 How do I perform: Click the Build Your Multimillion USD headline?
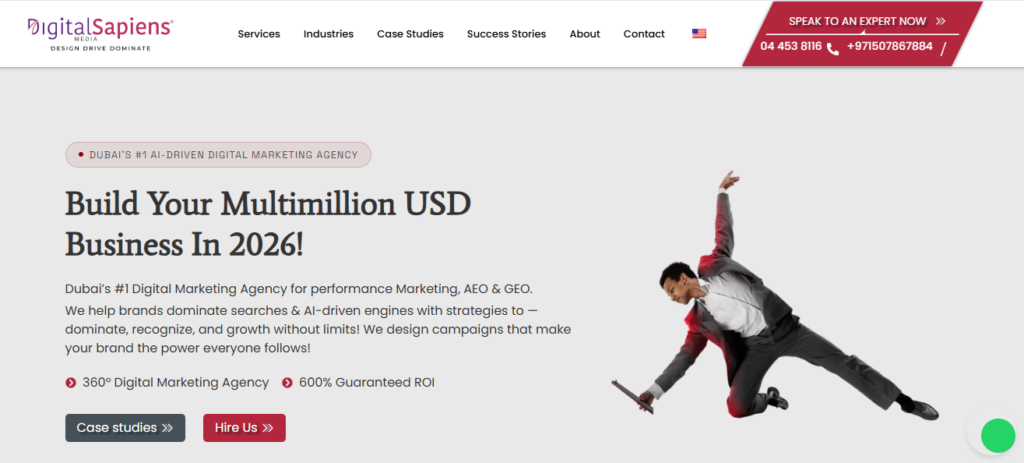pyautogui.click(x=268, y=225)
